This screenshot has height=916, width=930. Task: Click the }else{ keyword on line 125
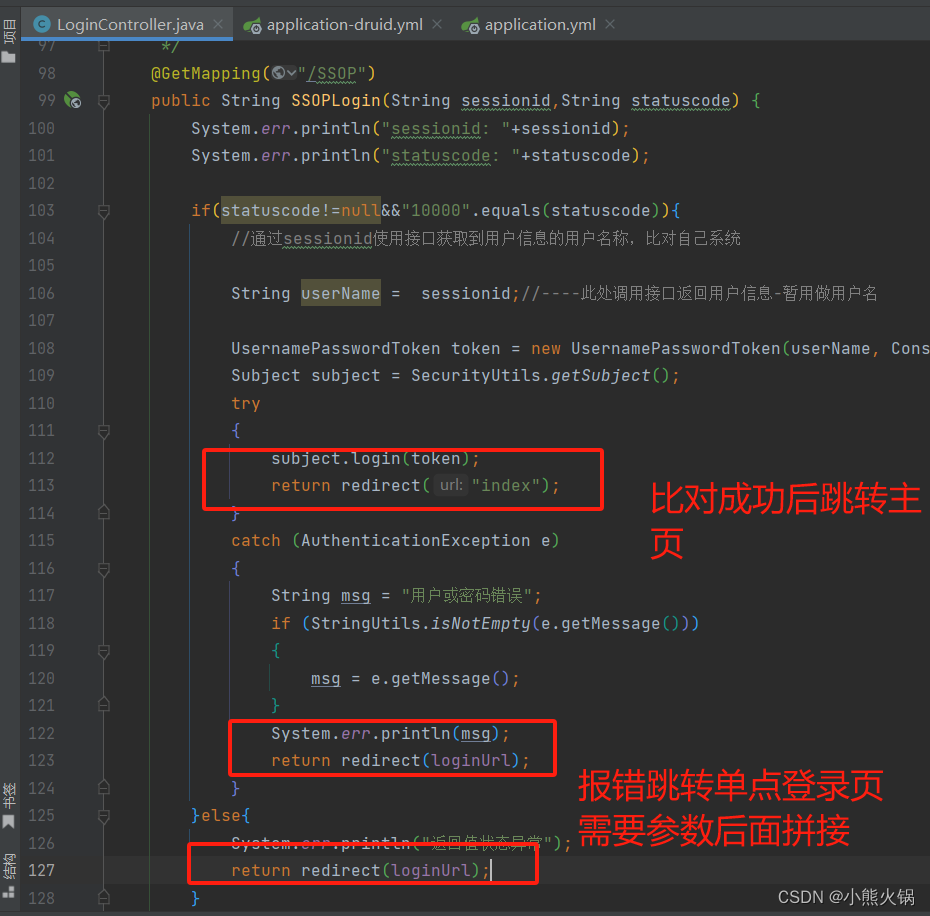coord(221,815)
